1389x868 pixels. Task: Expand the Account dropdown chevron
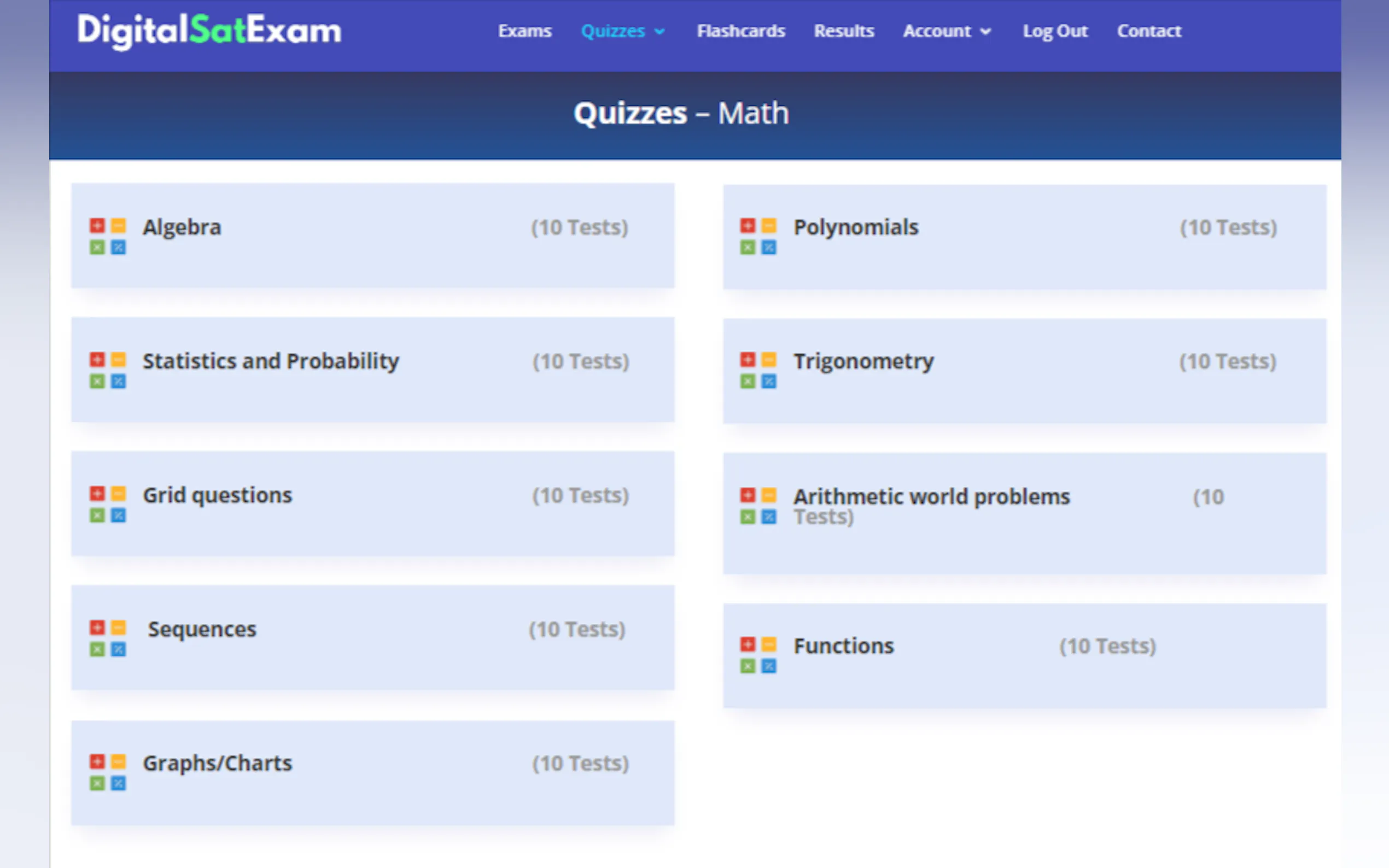[985, 32]
